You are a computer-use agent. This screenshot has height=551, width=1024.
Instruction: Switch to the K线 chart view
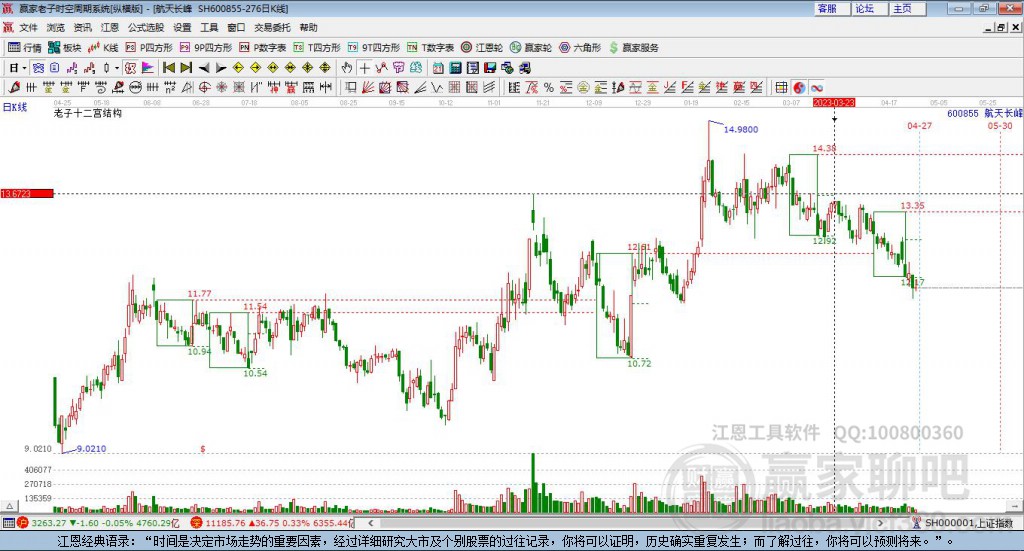click(103, 48)
